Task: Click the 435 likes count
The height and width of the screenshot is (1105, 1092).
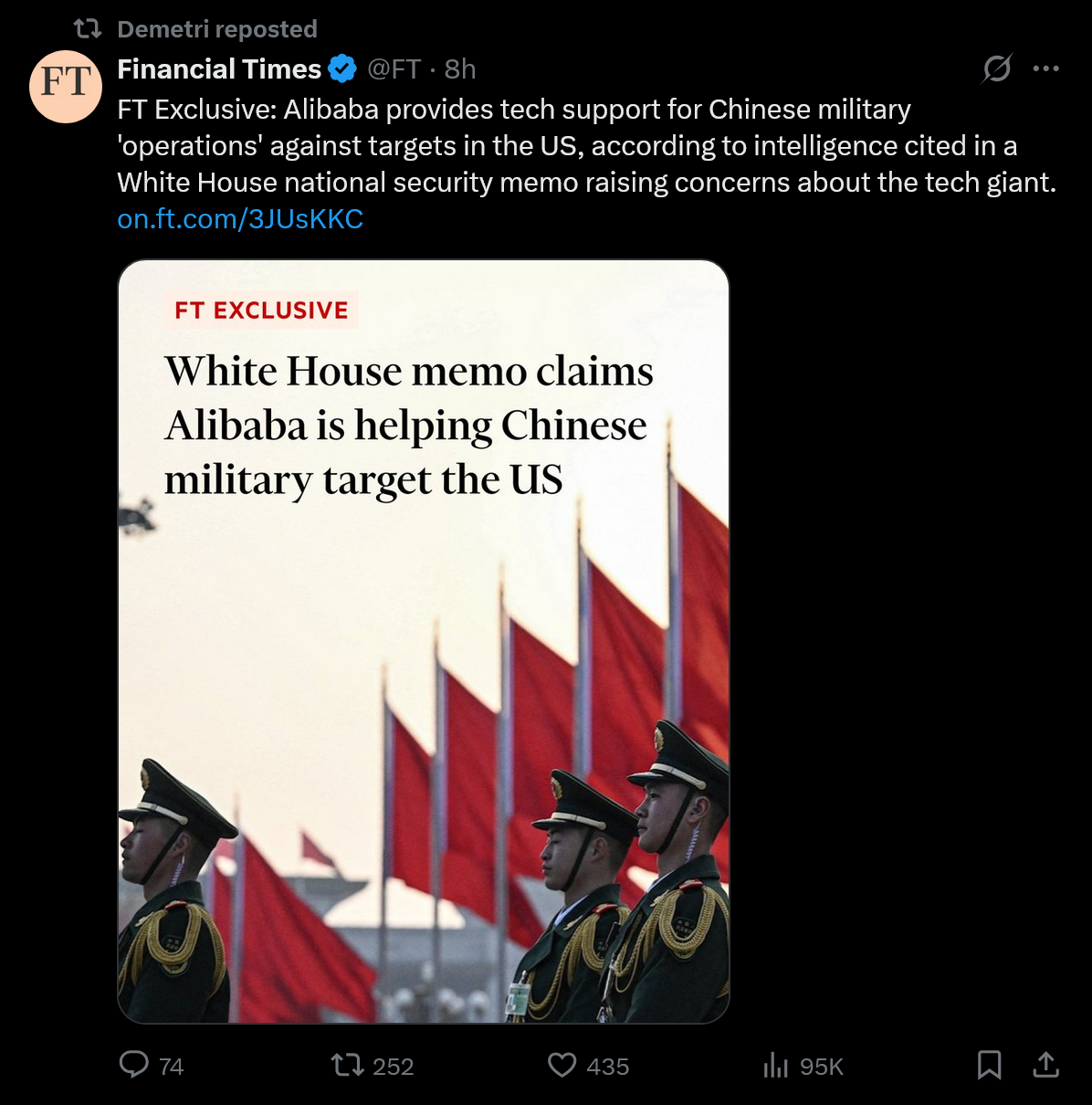Action: point(608,1067)
